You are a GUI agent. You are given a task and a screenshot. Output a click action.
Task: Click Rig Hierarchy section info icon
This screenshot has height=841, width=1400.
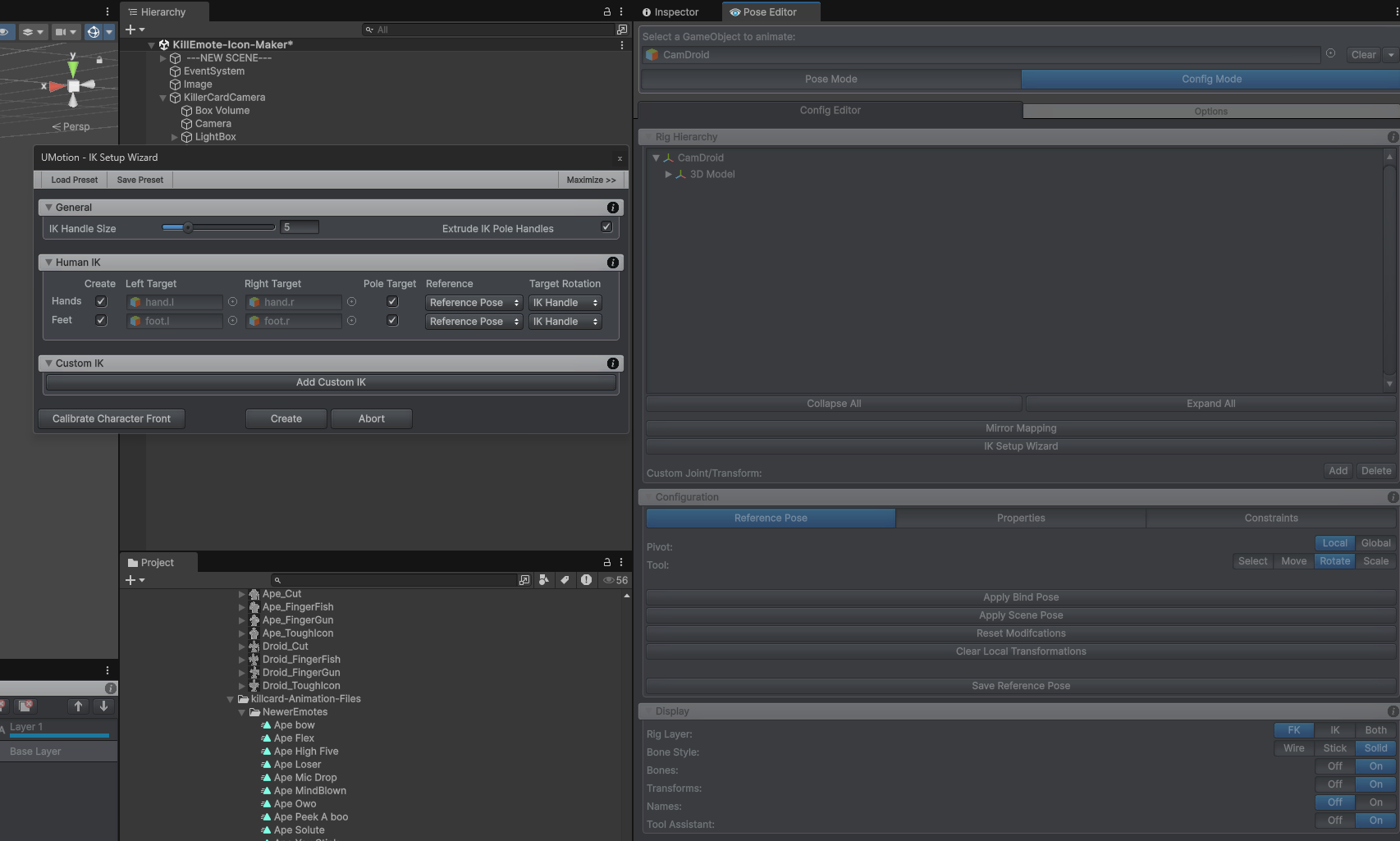pos(1393,137)
